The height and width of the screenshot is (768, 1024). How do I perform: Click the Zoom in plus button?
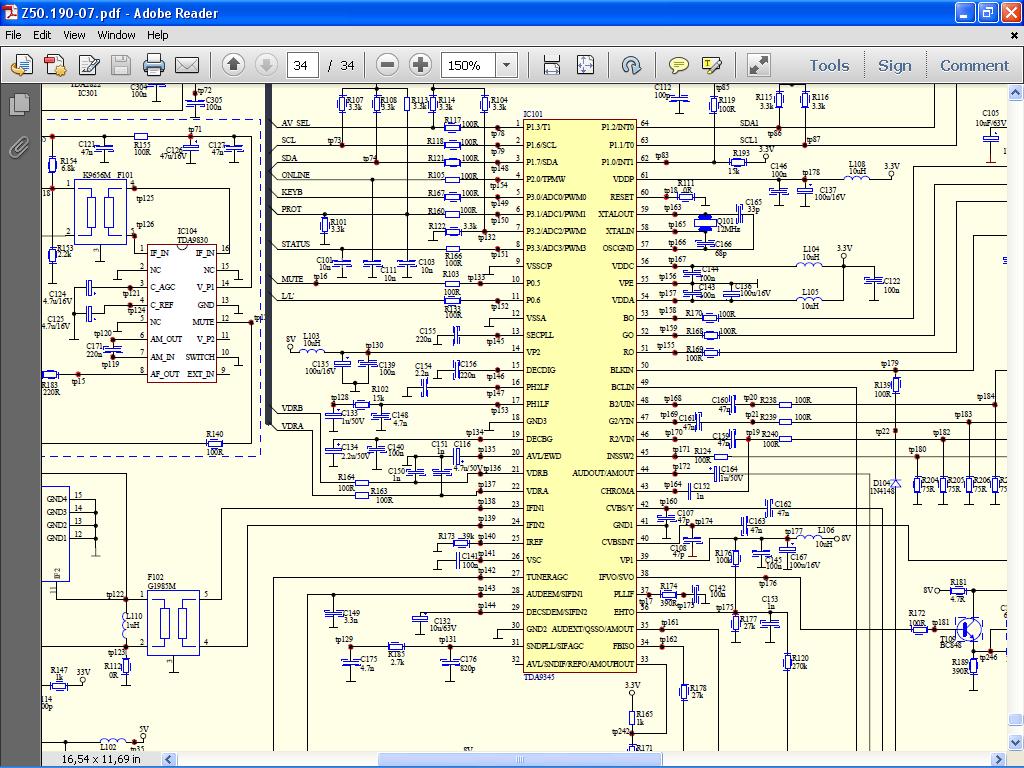click(x=421, y=66)
